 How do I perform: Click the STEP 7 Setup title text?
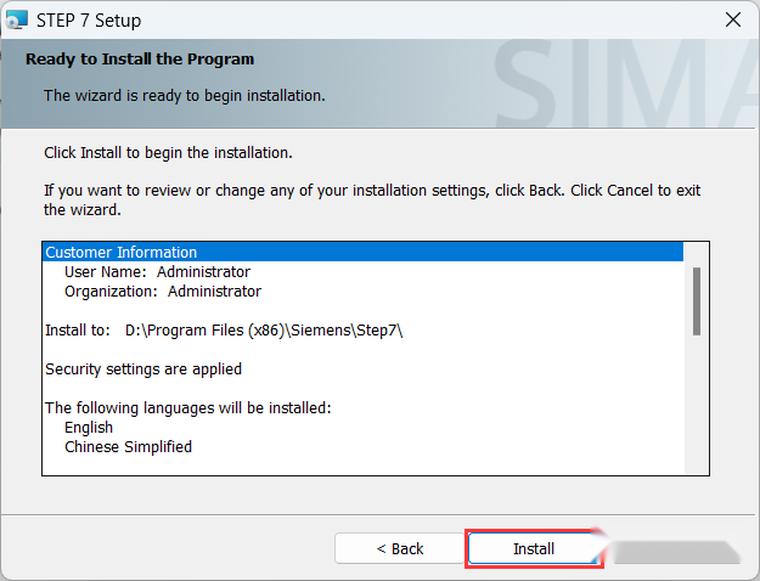89,20
